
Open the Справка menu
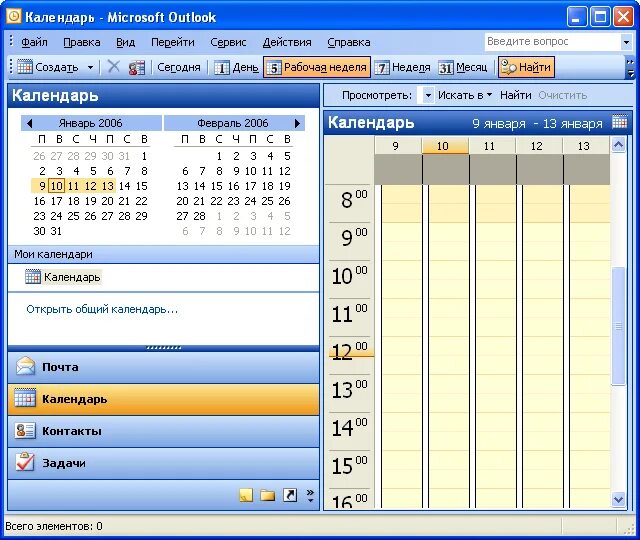tap(349, 42)
